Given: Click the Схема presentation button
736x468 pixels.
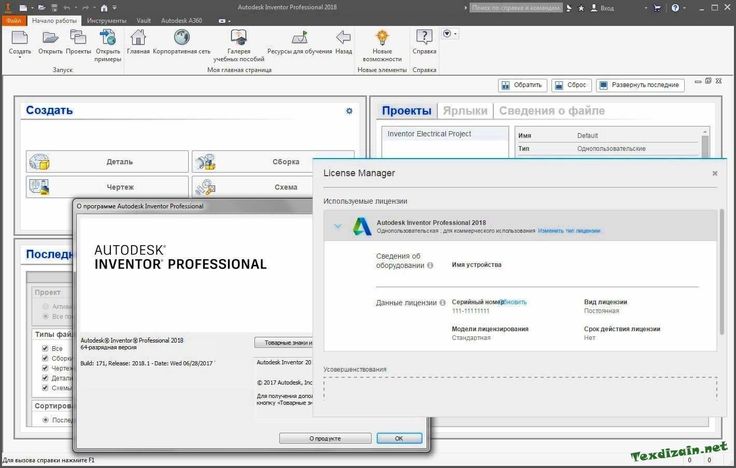Looking at the screenshot, I should [253, 187].
